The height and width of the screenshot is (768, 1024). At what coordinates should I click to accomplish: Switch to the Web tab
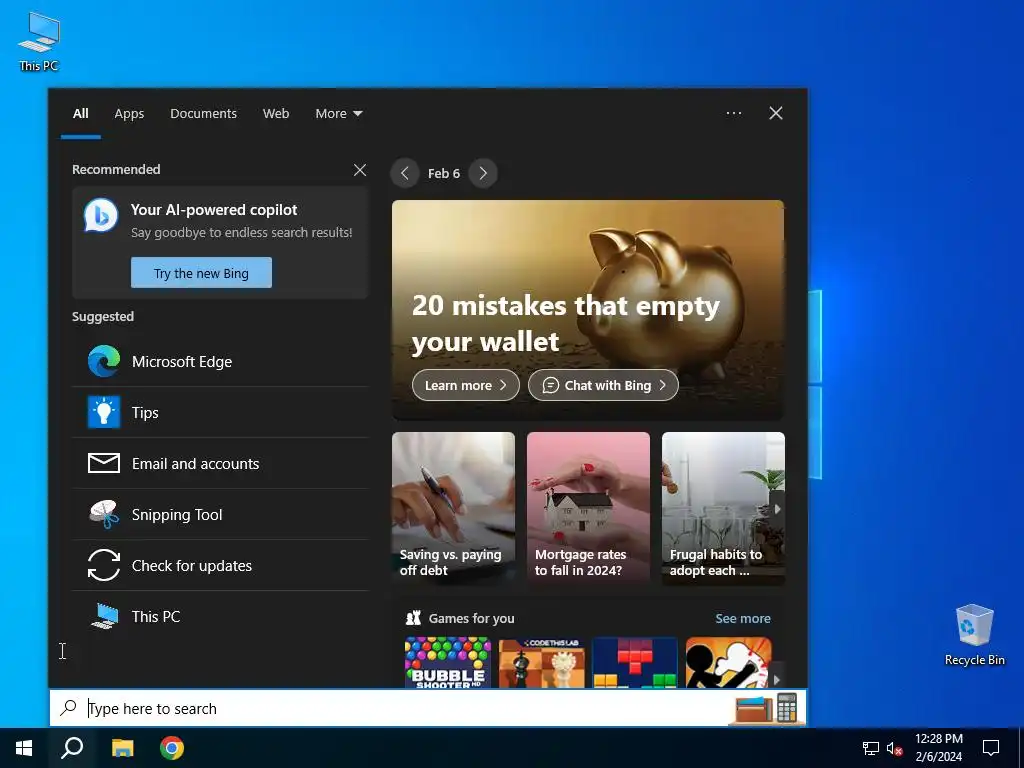click(276, 113)
